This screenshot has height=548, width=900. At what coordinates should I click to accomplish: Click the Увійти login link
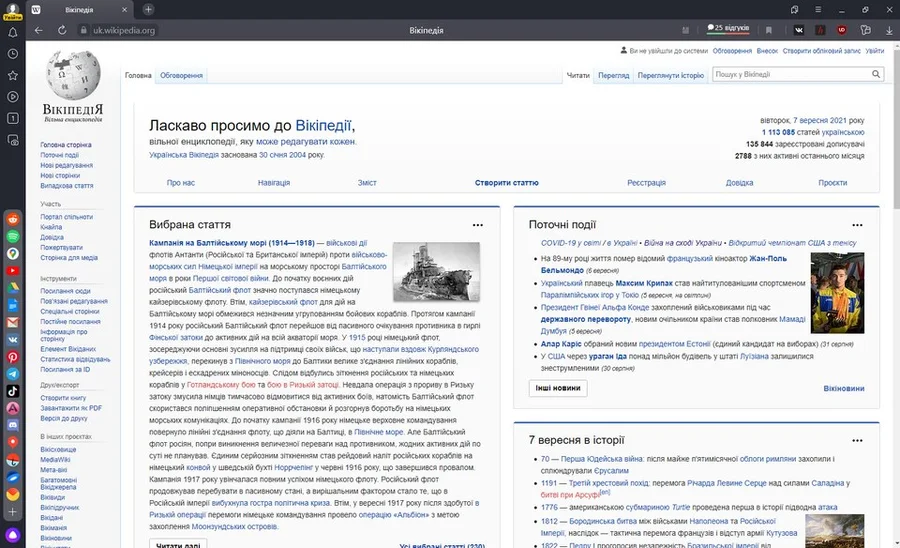click(875, 51)
